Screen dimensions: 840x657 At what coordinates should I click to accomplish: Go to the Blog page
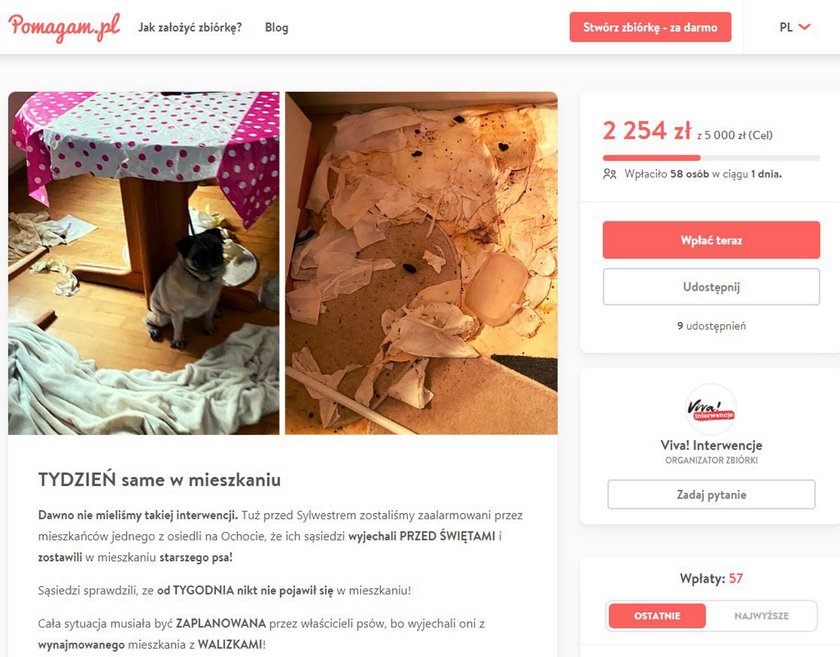(276, 27)
